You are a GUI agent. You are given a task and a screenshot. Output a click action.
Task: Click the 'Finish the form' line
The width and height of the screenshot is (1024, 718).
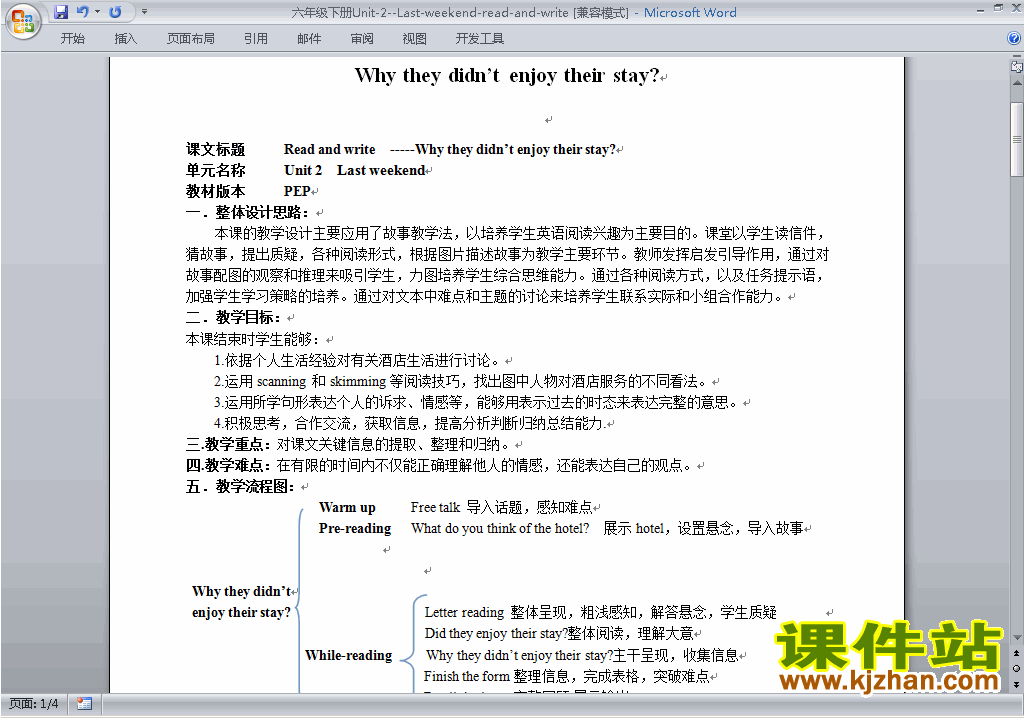(x=567, y=676)
